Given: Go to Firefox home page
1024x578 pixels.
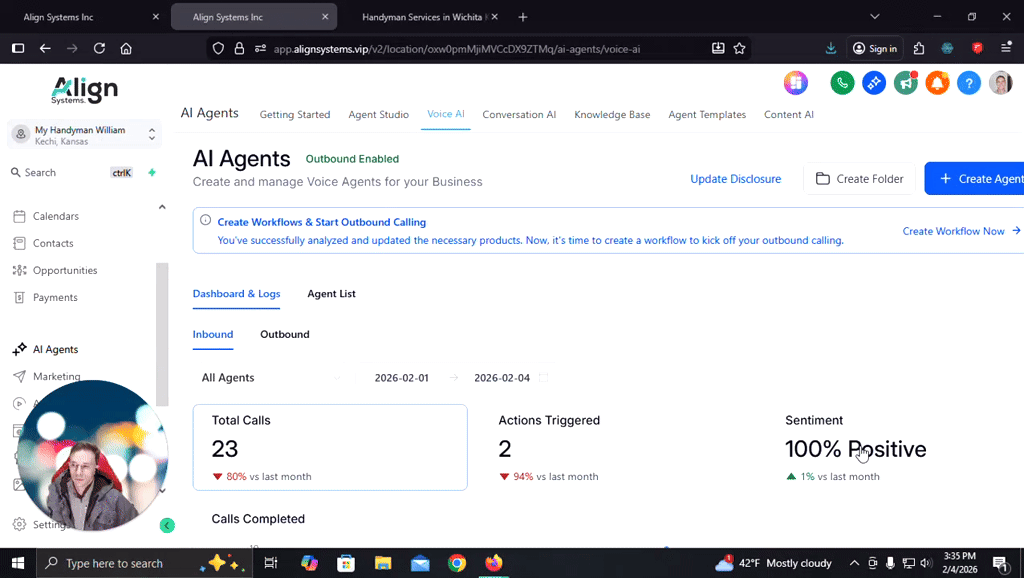Looking at the screenshot, I should click(126, 48).
